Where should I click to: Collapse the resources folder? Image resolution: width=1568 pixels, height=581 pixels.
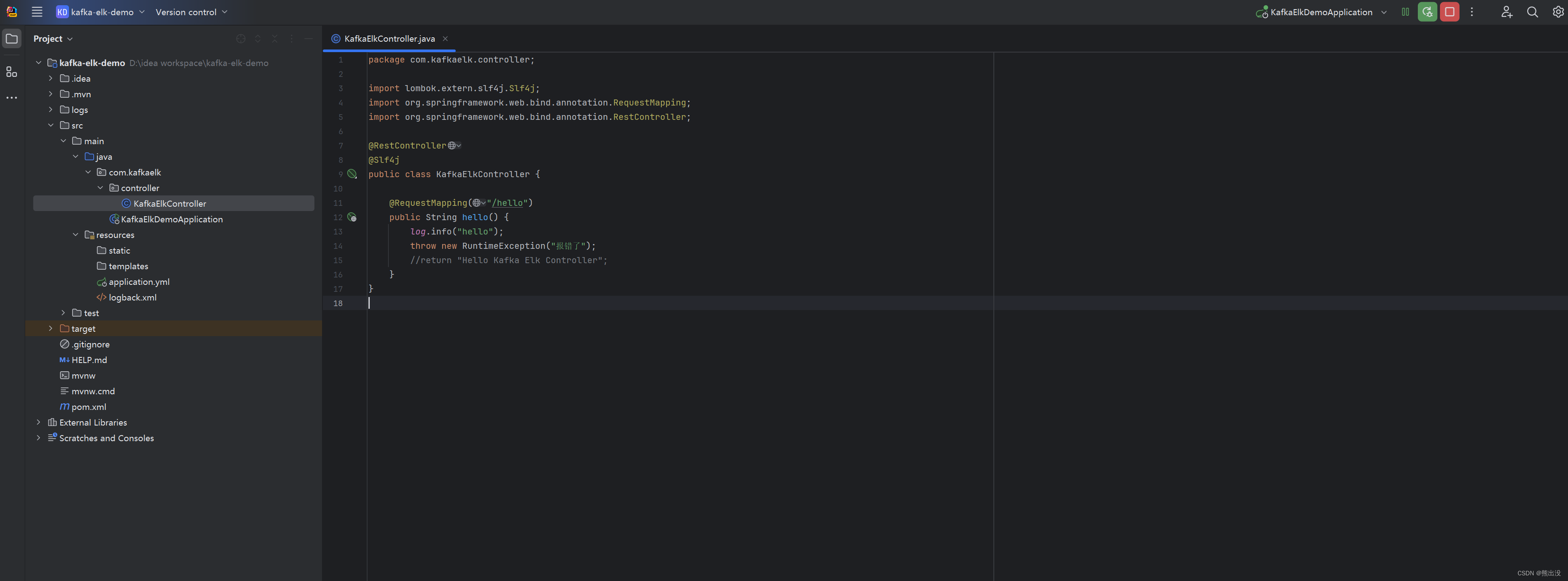click(x=76, y=235)
